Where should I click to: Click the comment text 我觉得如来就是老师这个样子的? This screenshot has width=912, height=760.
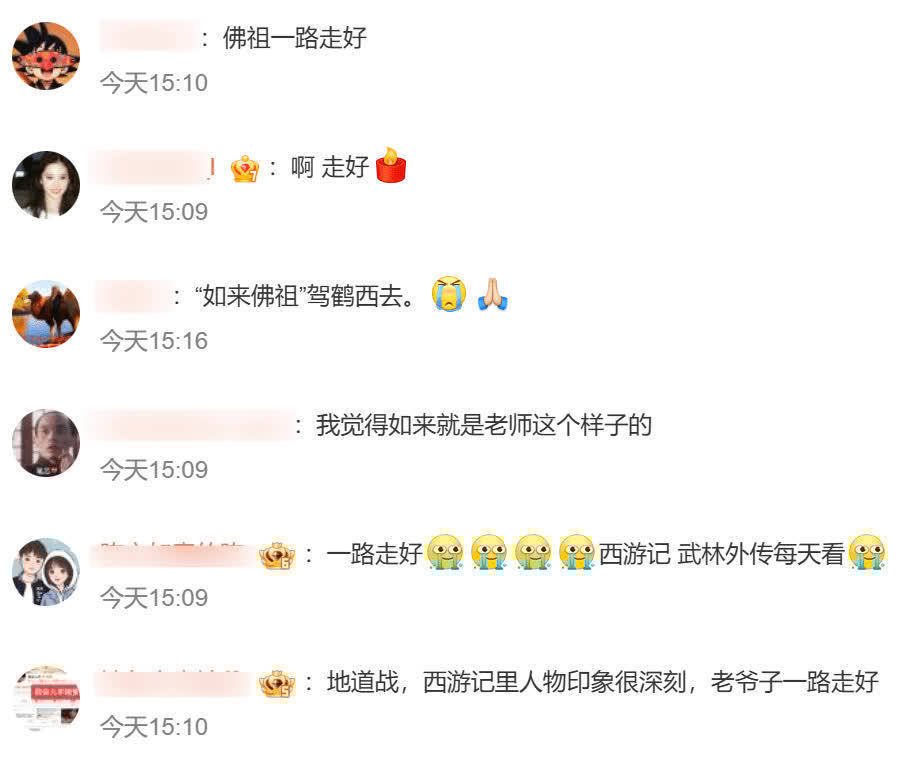pos(484,425)
